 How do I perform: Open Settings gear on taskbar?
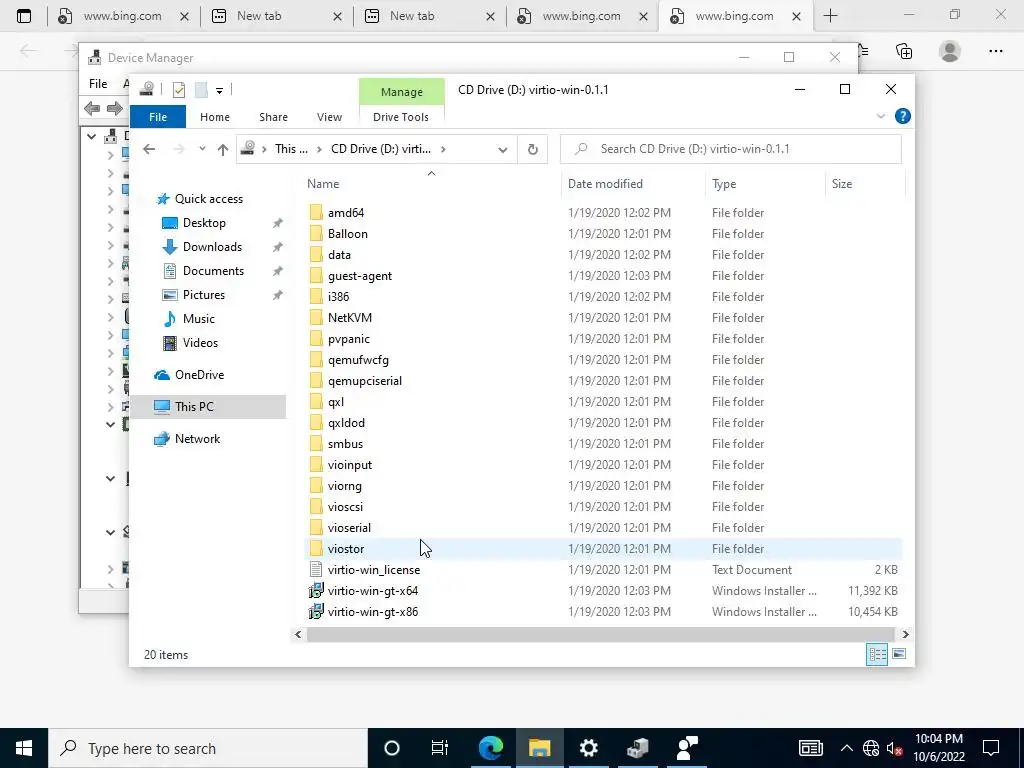[x=588, y=748]
